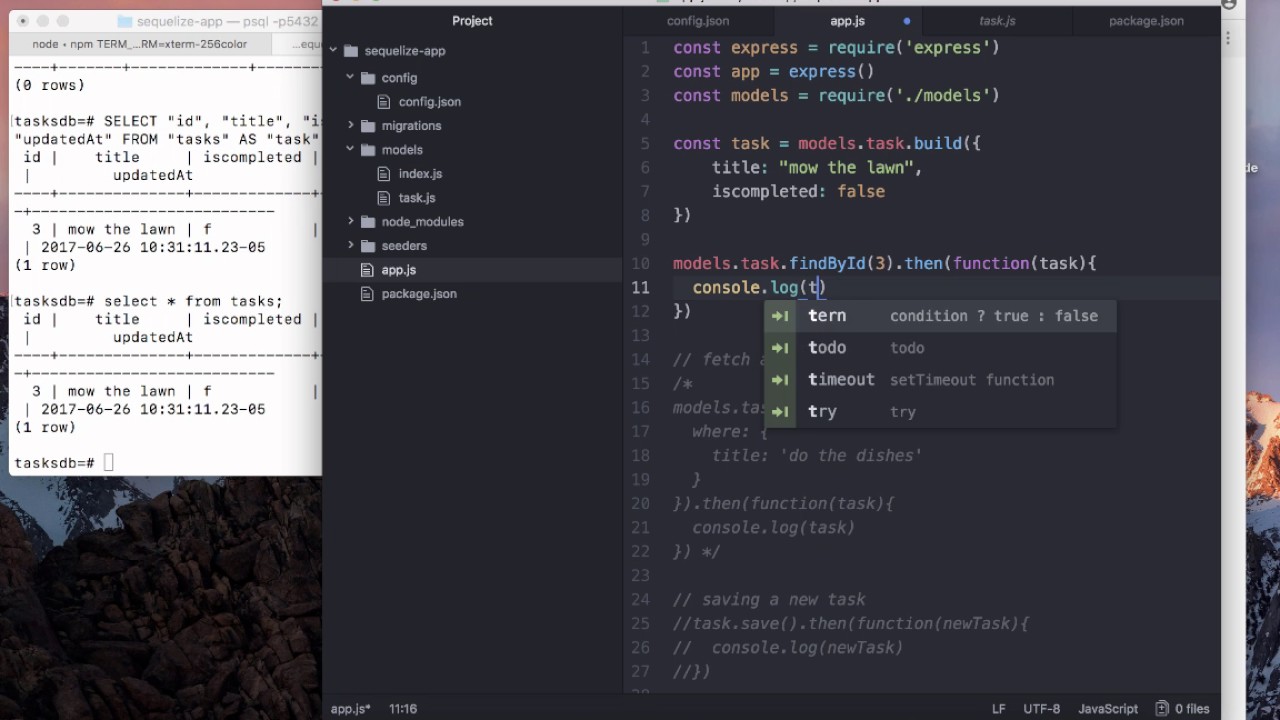
Task: Open config.json in the tree view
Action: pyautogui.click(x=429, y=102)
